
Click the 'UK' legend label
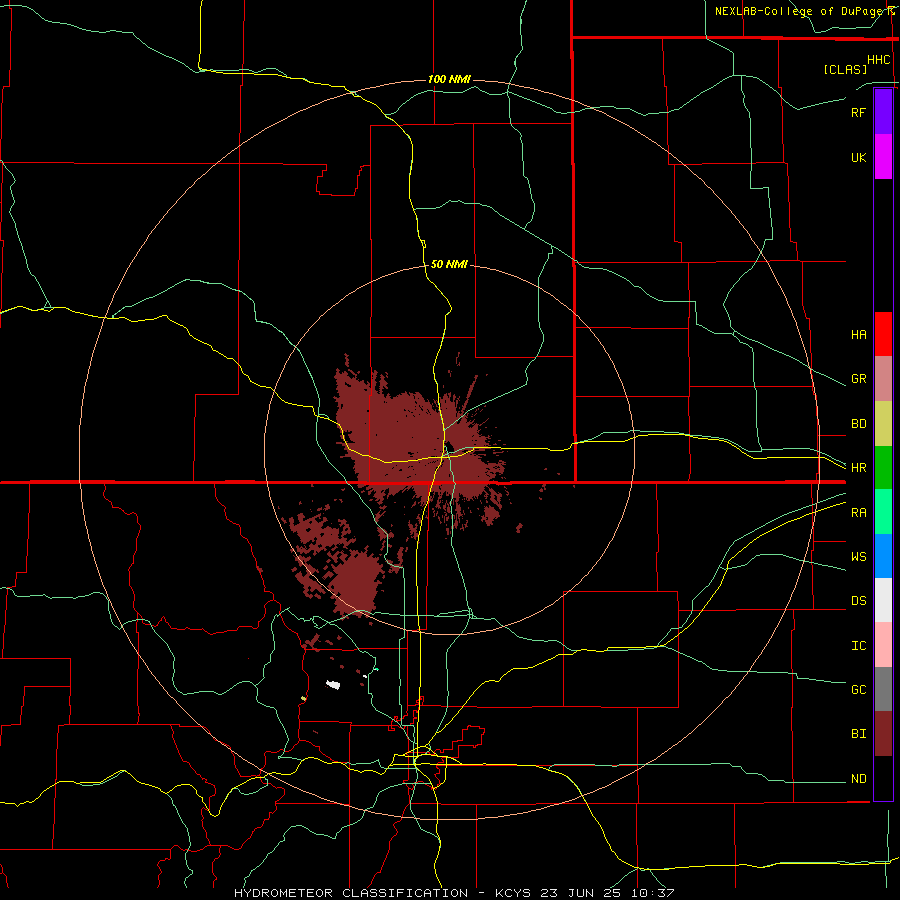[x=858, y=157]
